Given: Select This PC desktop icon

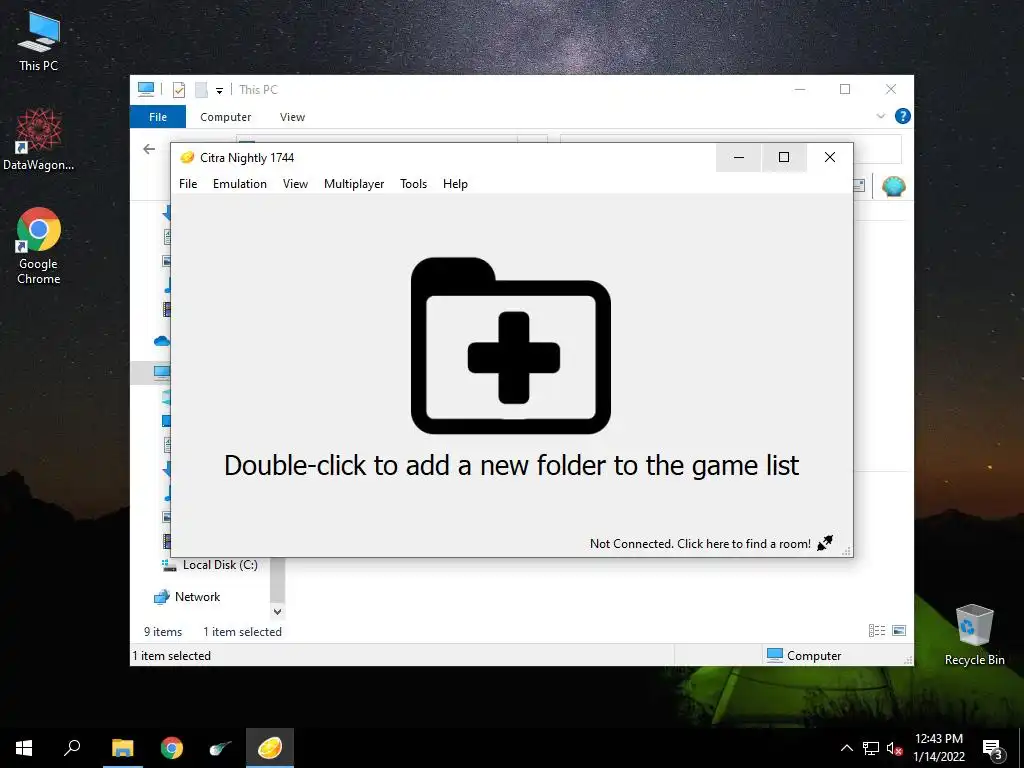Looking at the screenshot, I should tap(39, 40).
